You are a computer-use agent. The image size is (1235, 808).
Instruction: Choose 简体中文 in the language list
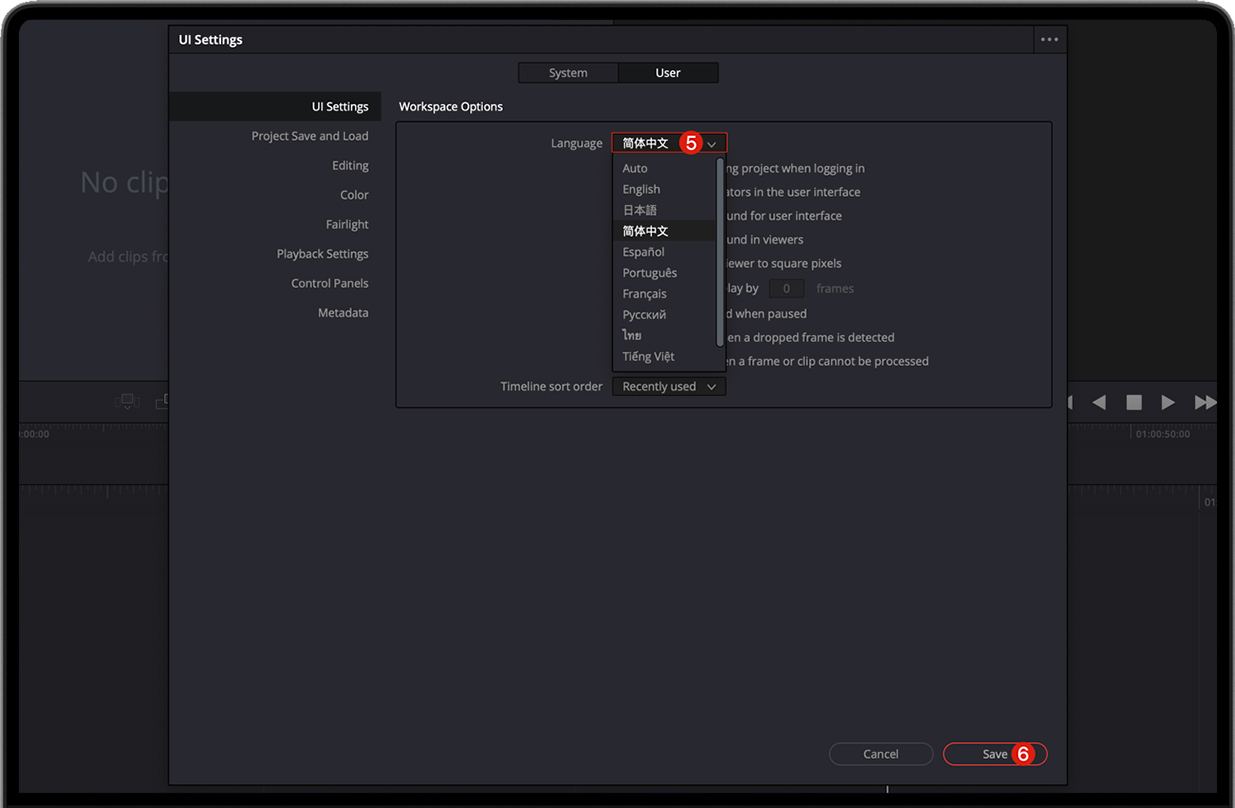(664, 231)
